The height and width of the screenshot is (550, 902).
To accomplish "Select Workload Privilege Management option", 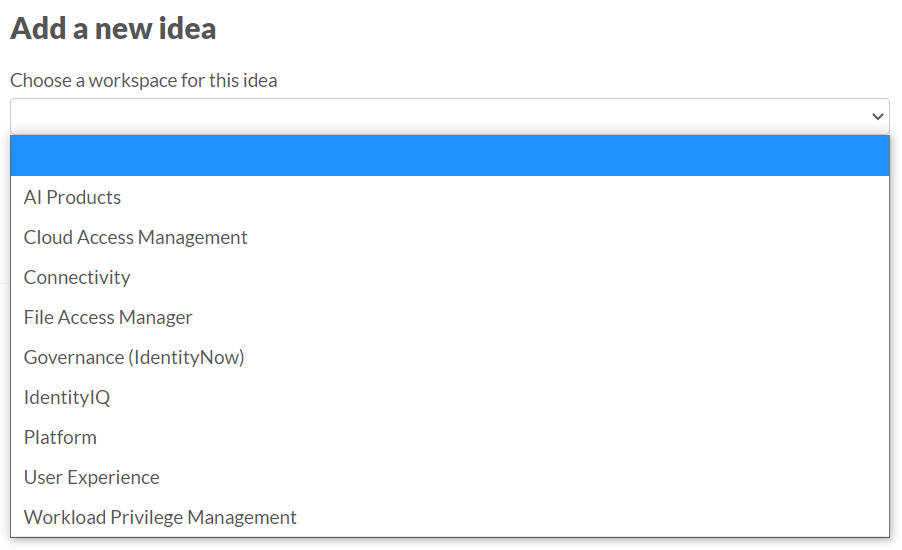I will tap(160, 517).
